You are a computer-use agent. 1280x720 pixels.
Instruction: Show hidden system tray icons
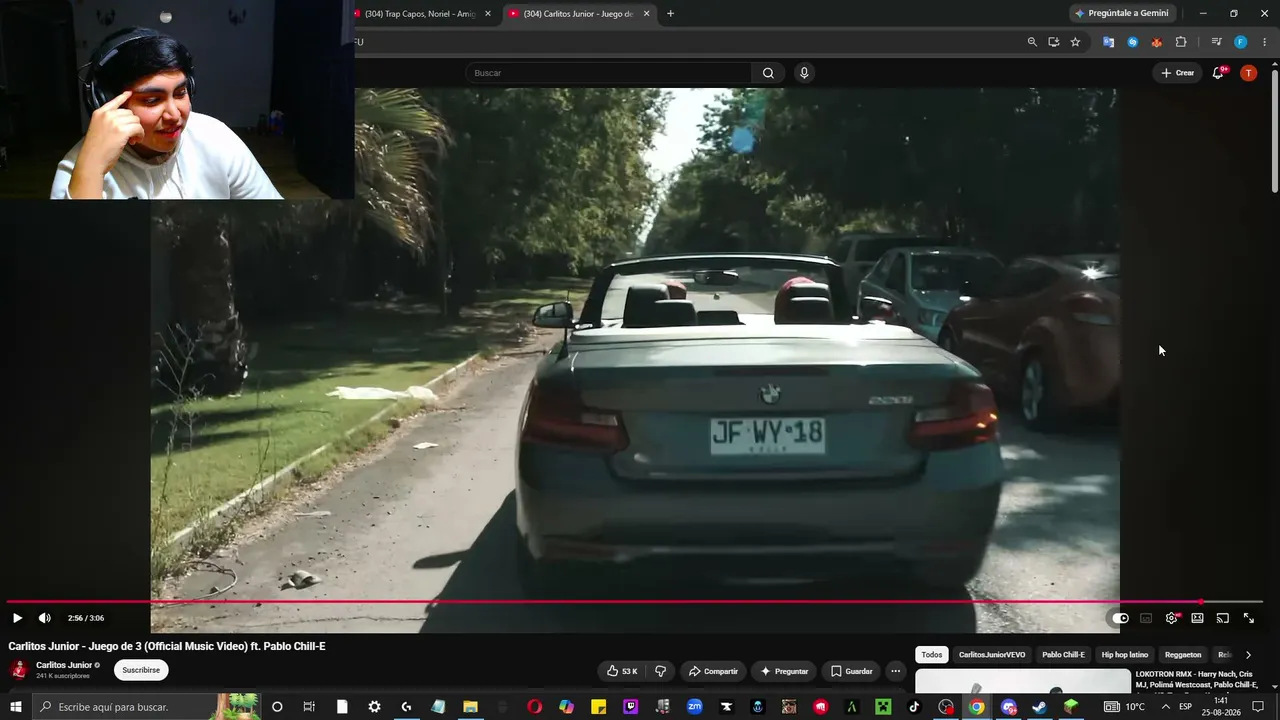click(1165, 707)
